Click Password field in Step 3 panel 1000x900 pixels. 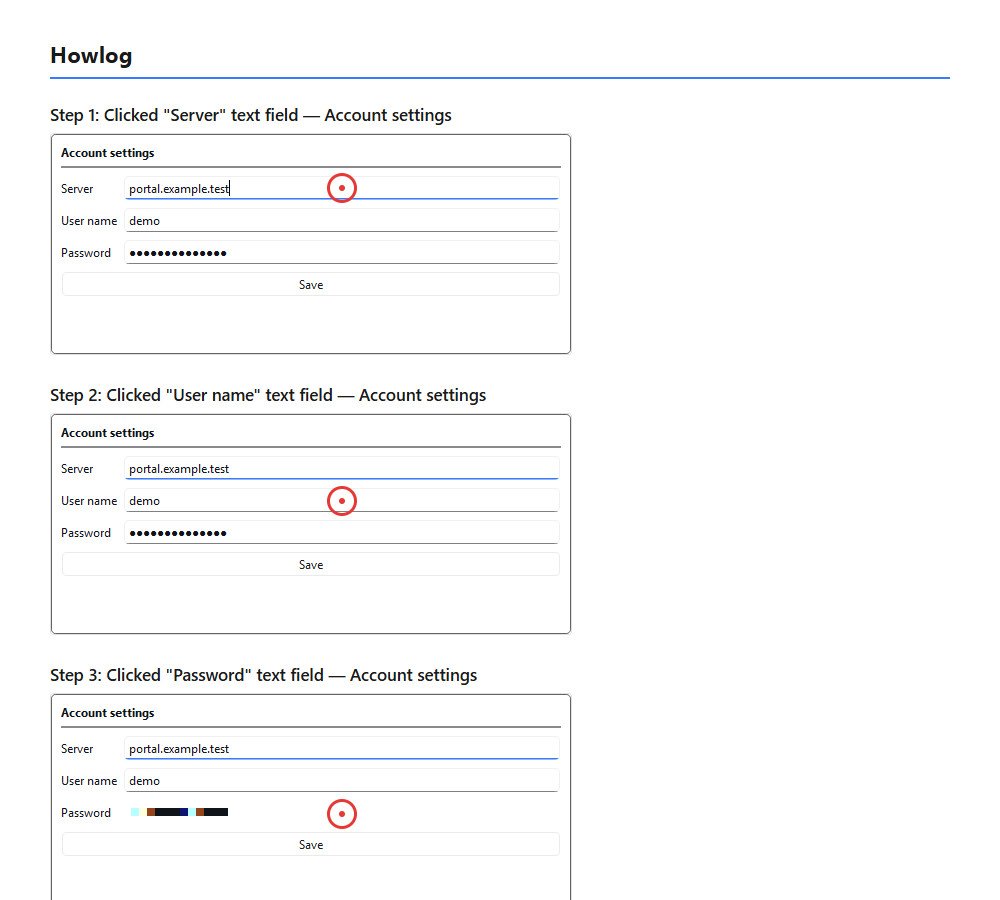coord(342,812)
